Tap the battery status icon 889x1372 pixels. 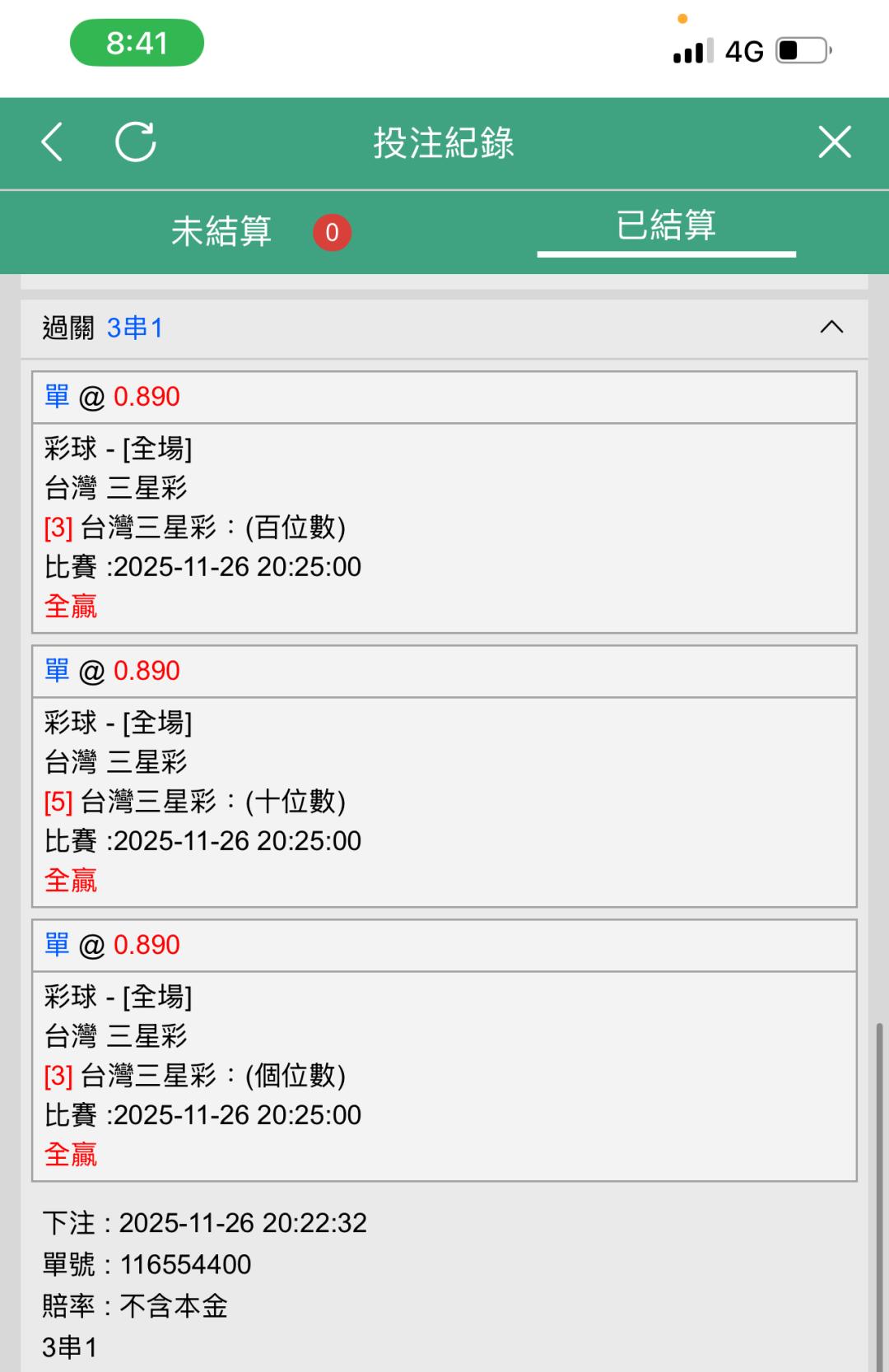(x=803, y=51)
